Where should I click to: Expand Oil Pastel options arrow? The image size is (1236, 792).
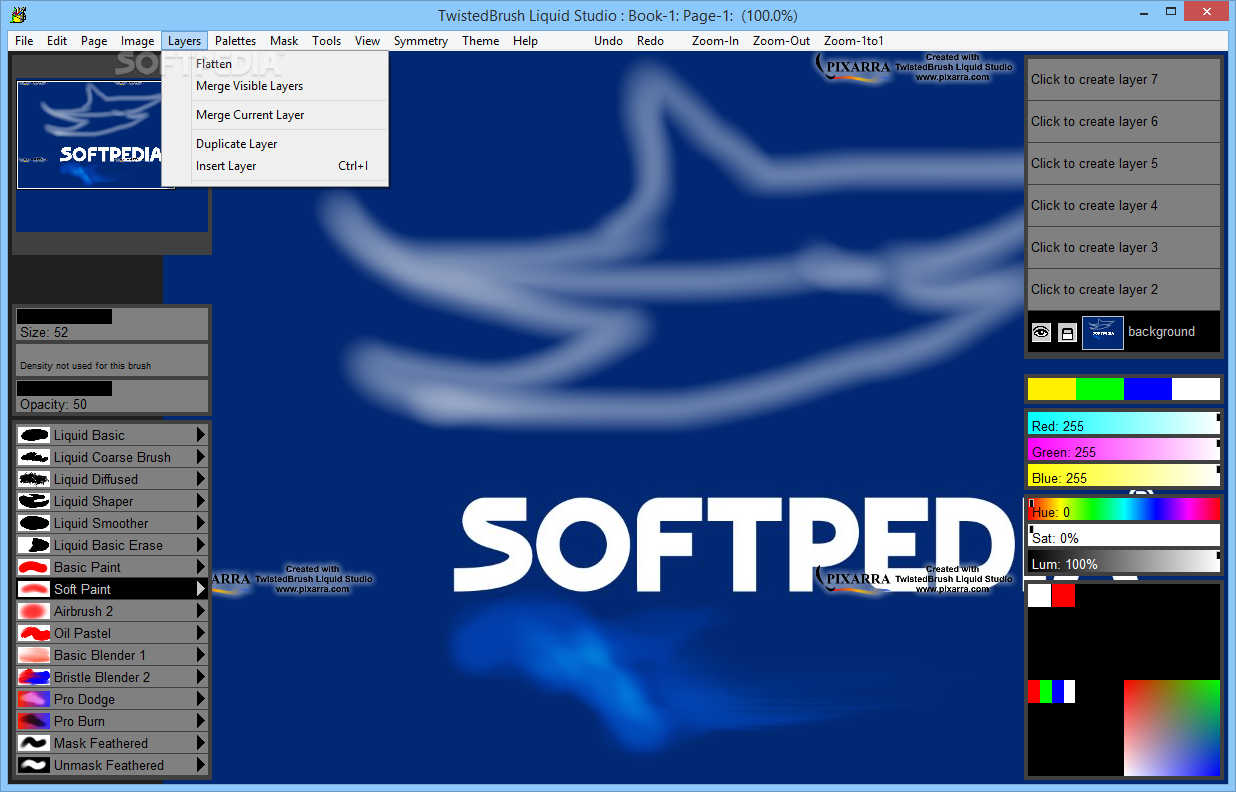[x=201, y=633]
